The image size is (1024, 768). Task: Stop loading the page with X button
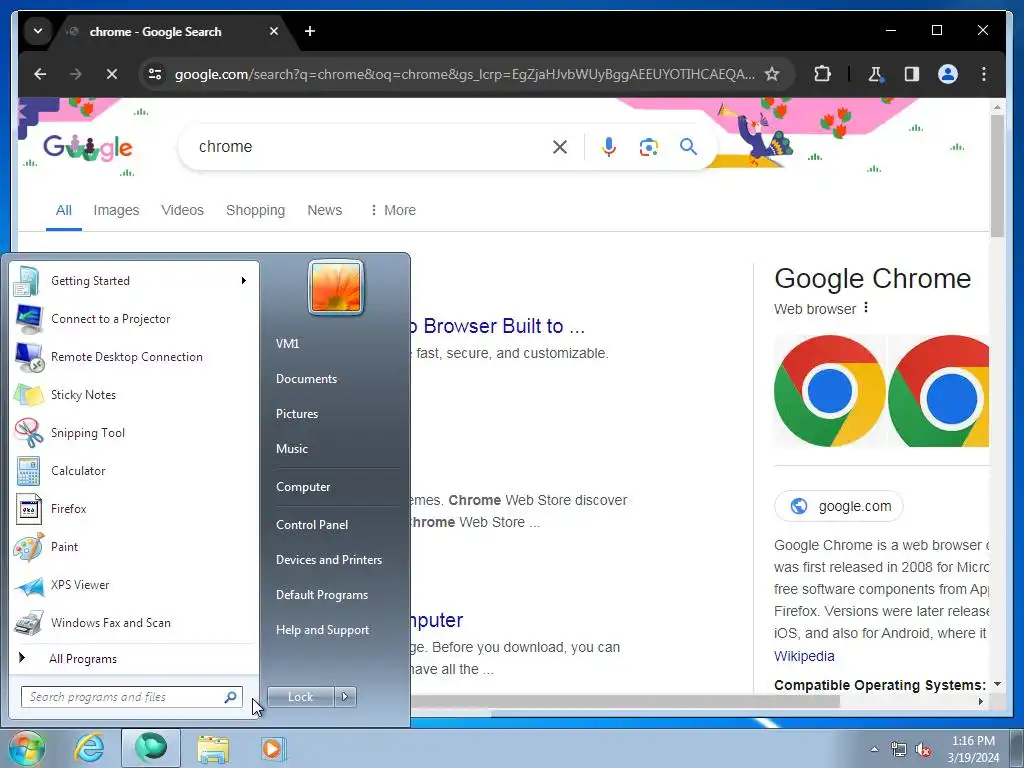click(112, 74)
